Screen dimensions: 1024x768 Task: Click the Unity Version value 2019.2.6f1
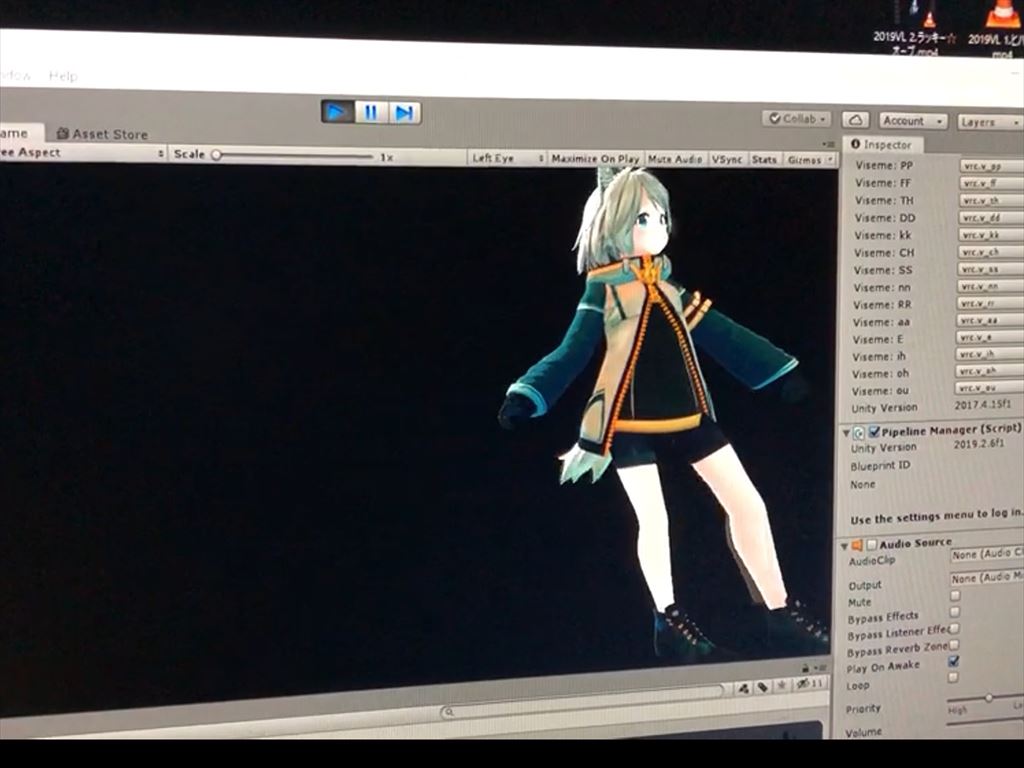point(980,444)
